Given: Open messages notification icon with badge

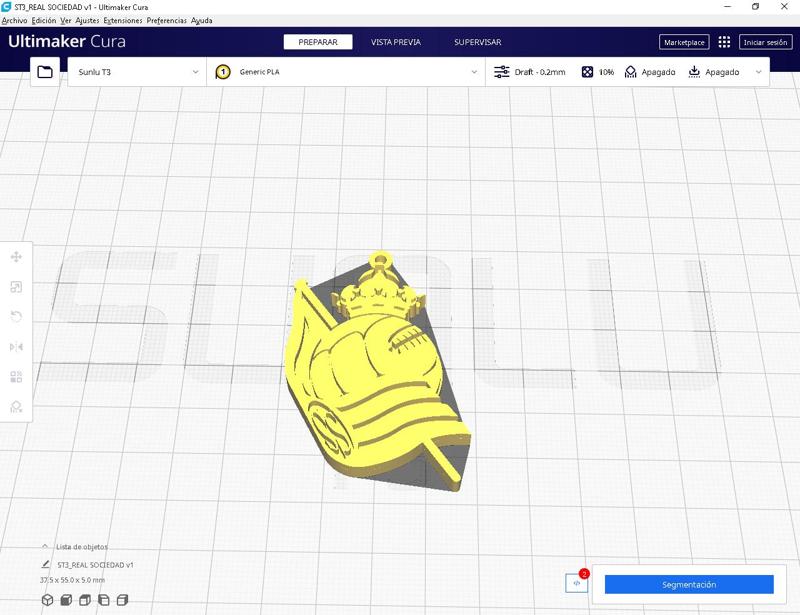Looking at the screenshot, I should pos(577,583).
